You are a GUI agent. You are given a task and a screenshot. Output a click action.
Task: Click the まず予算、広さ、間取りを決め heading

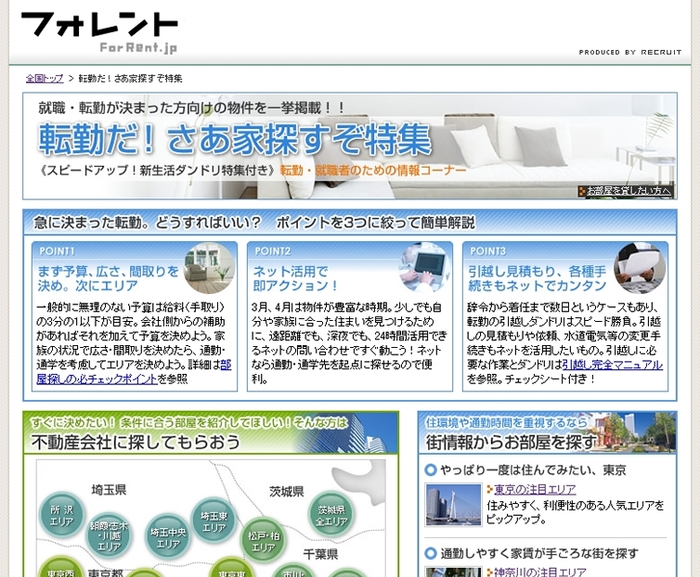coord(108,278)
